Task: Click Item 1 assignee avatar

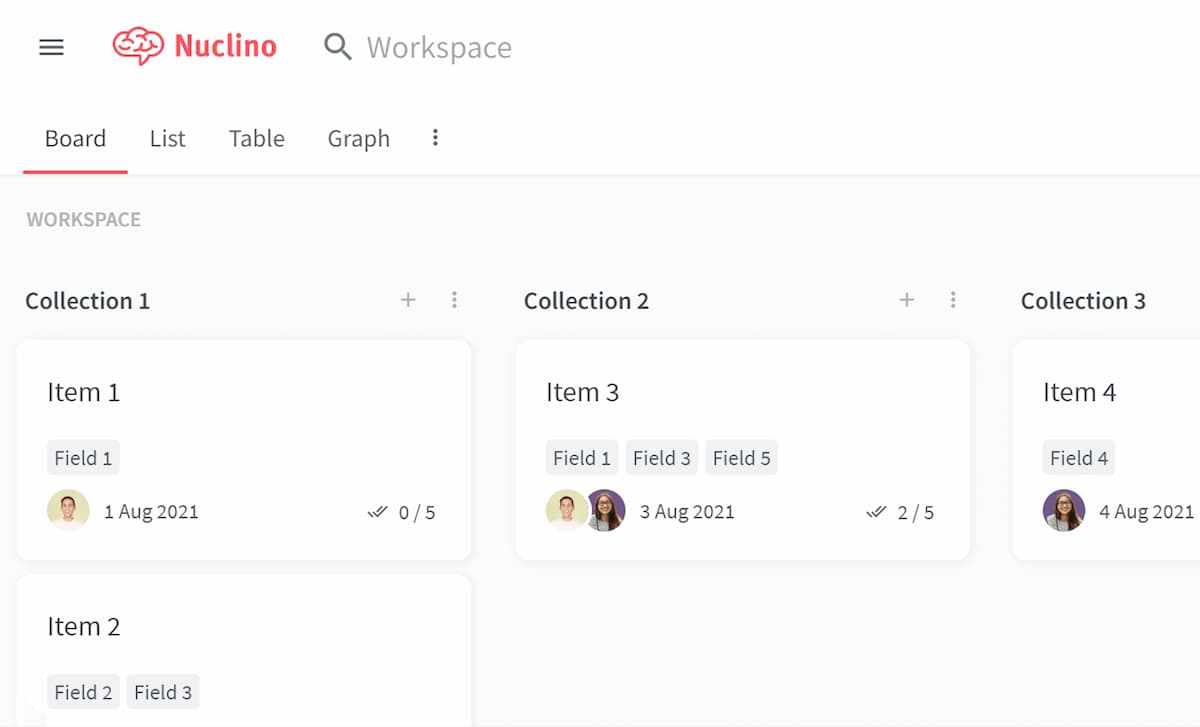Action: click(68, 511)
